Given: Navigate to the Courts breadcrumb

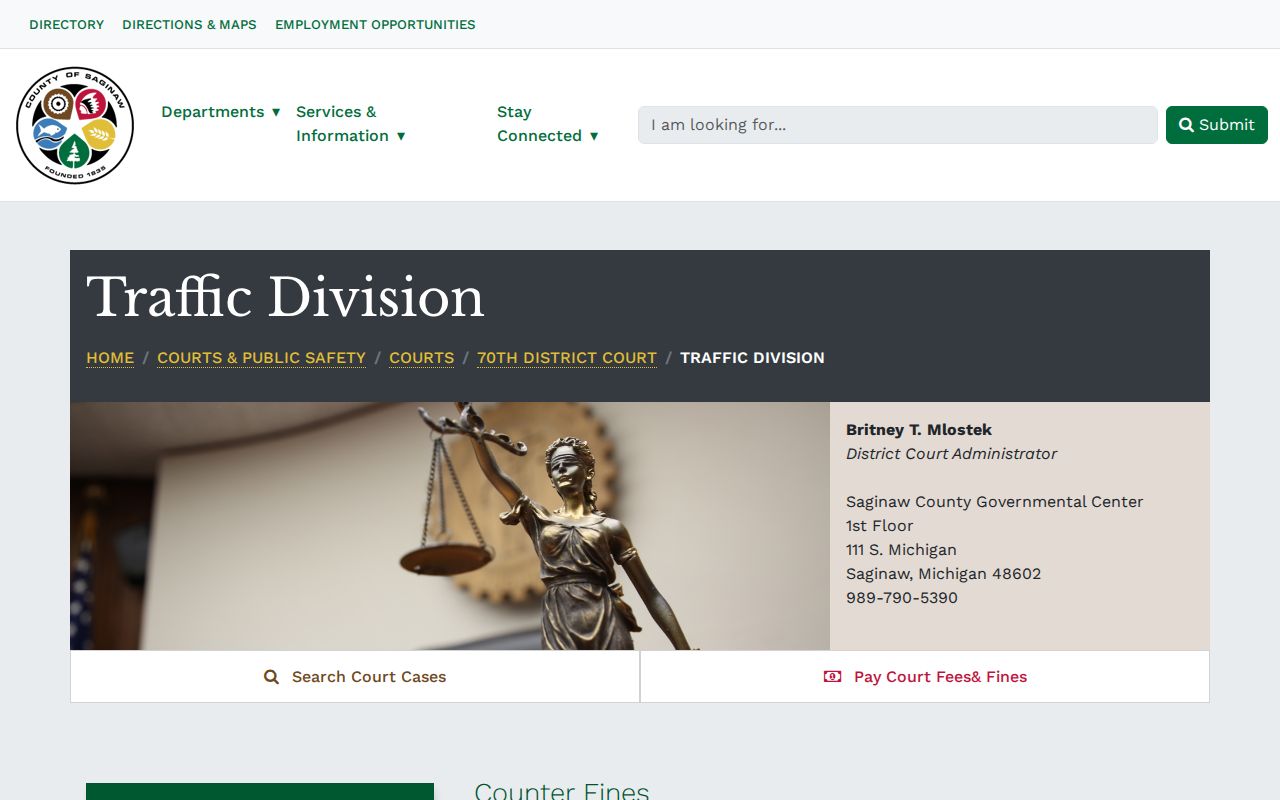Looking at the screenshot, I should 421,358.
